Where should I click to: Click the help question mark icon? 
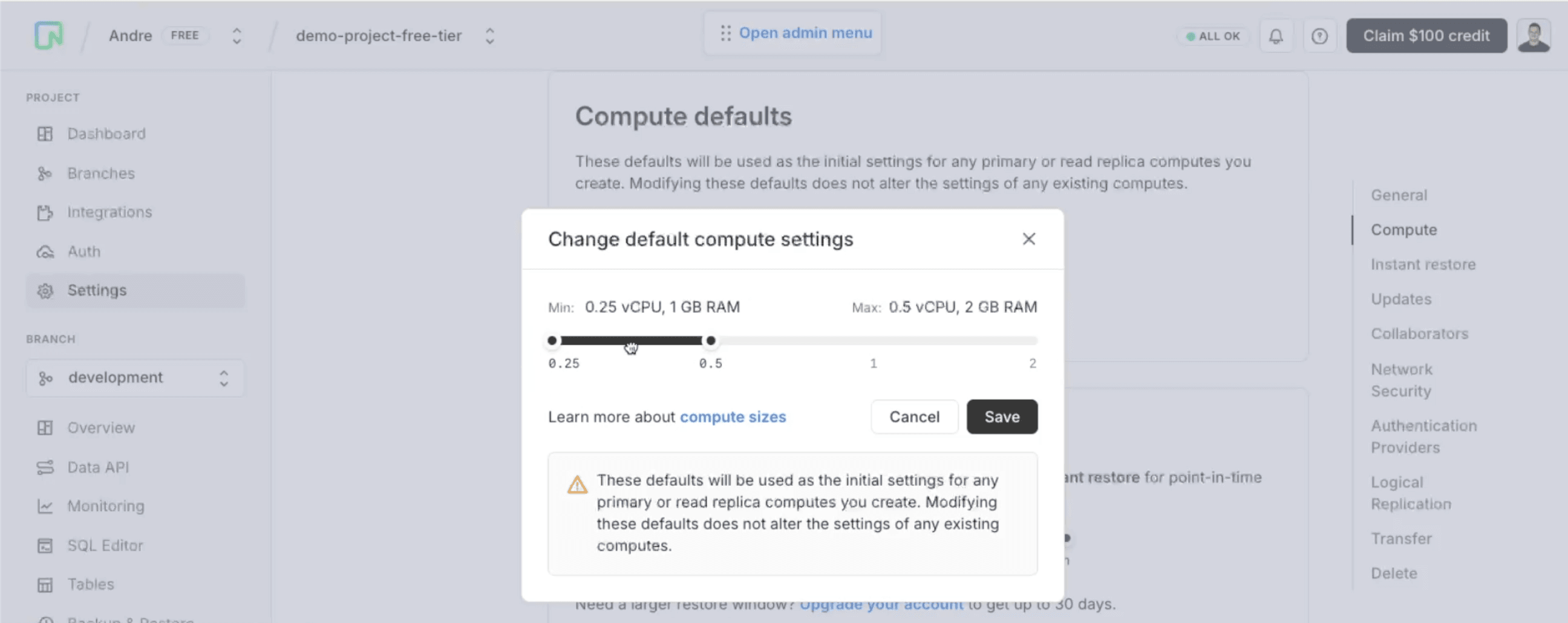click(1319, 36)
